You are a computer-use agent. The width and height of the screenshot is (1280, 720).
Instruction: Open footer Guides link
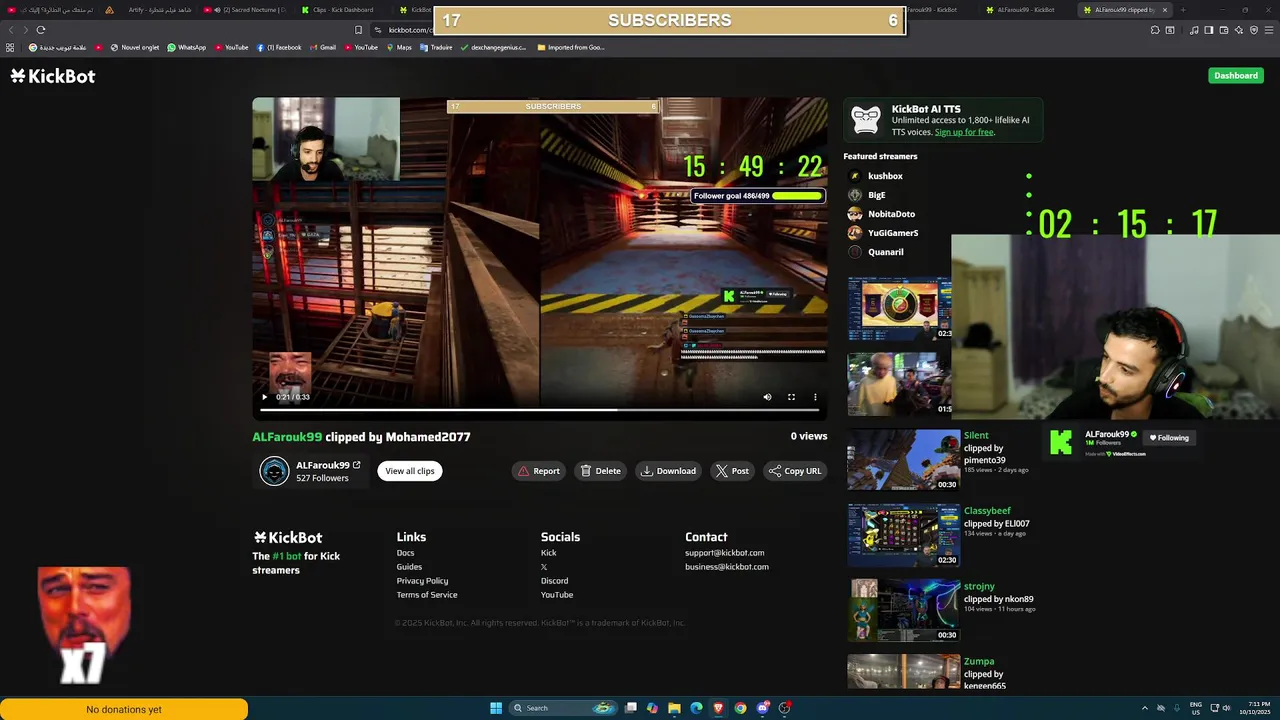pos(409,567)
